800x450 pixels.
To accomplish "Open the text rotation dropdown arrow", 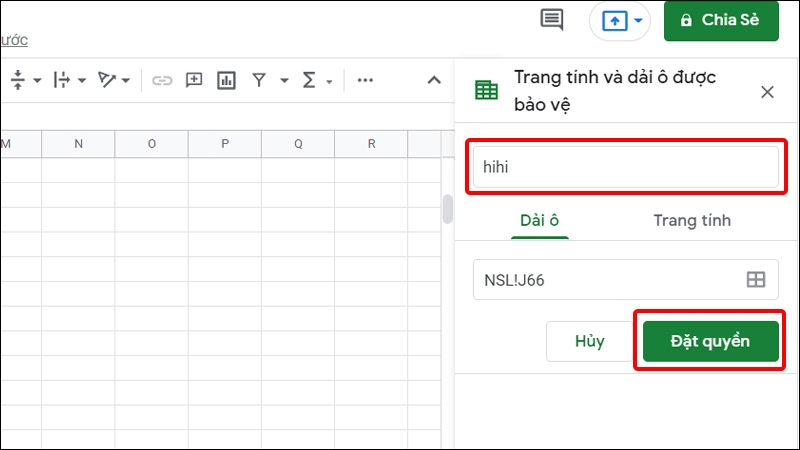I will point(126,80).
